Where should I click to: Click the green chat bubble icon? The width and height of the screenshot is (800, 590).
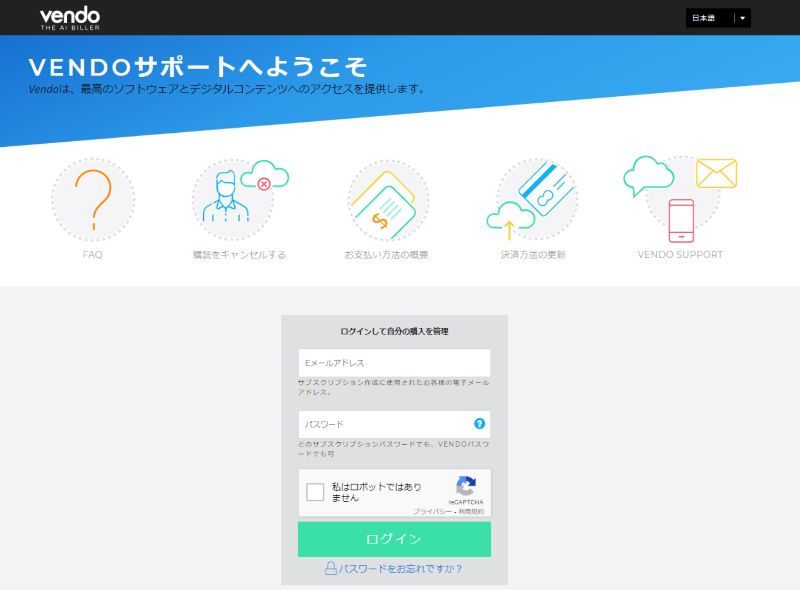pos(648,176)
